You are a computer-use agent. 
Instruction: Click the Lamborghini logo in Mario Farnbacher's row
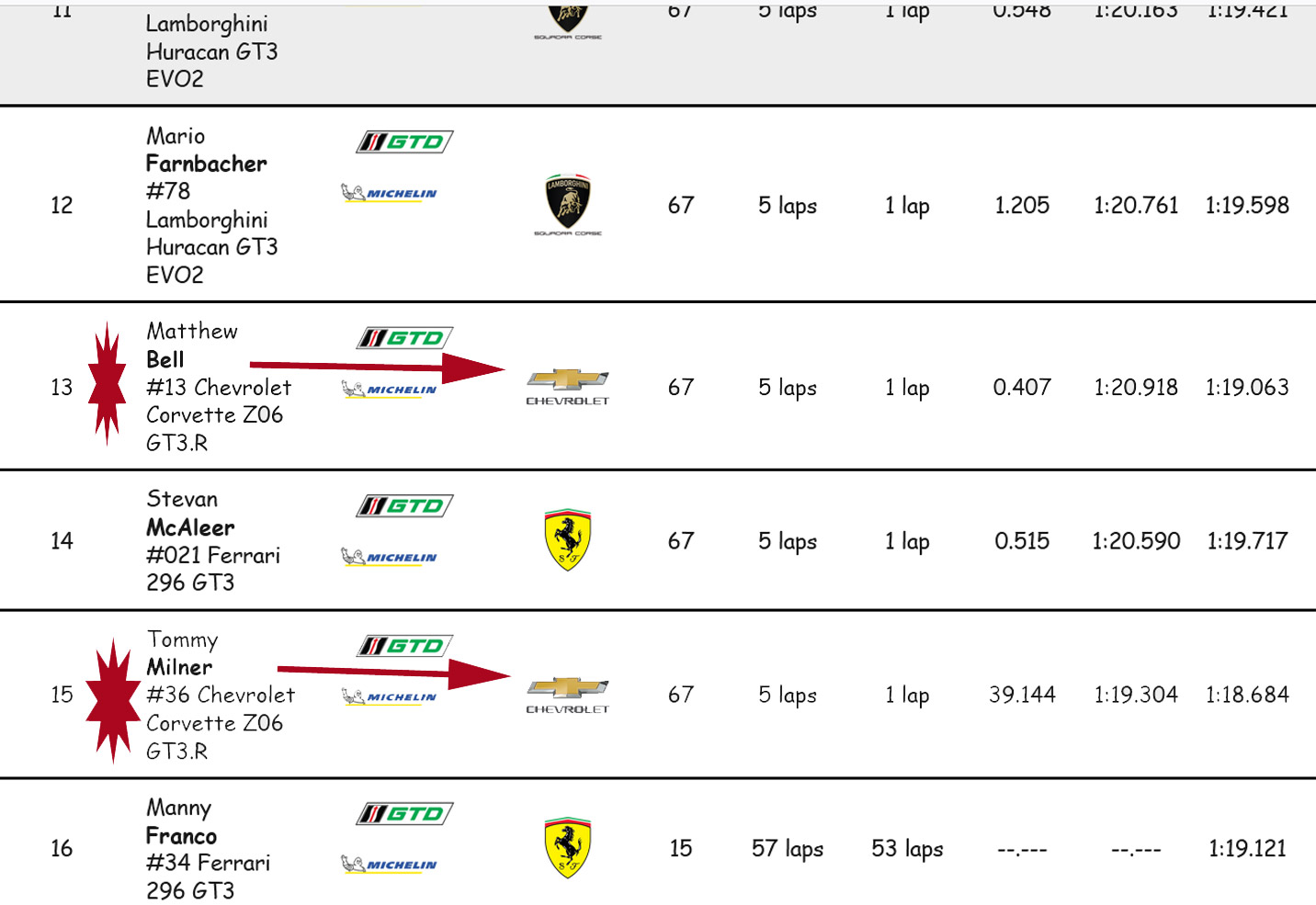click(568, 202)
